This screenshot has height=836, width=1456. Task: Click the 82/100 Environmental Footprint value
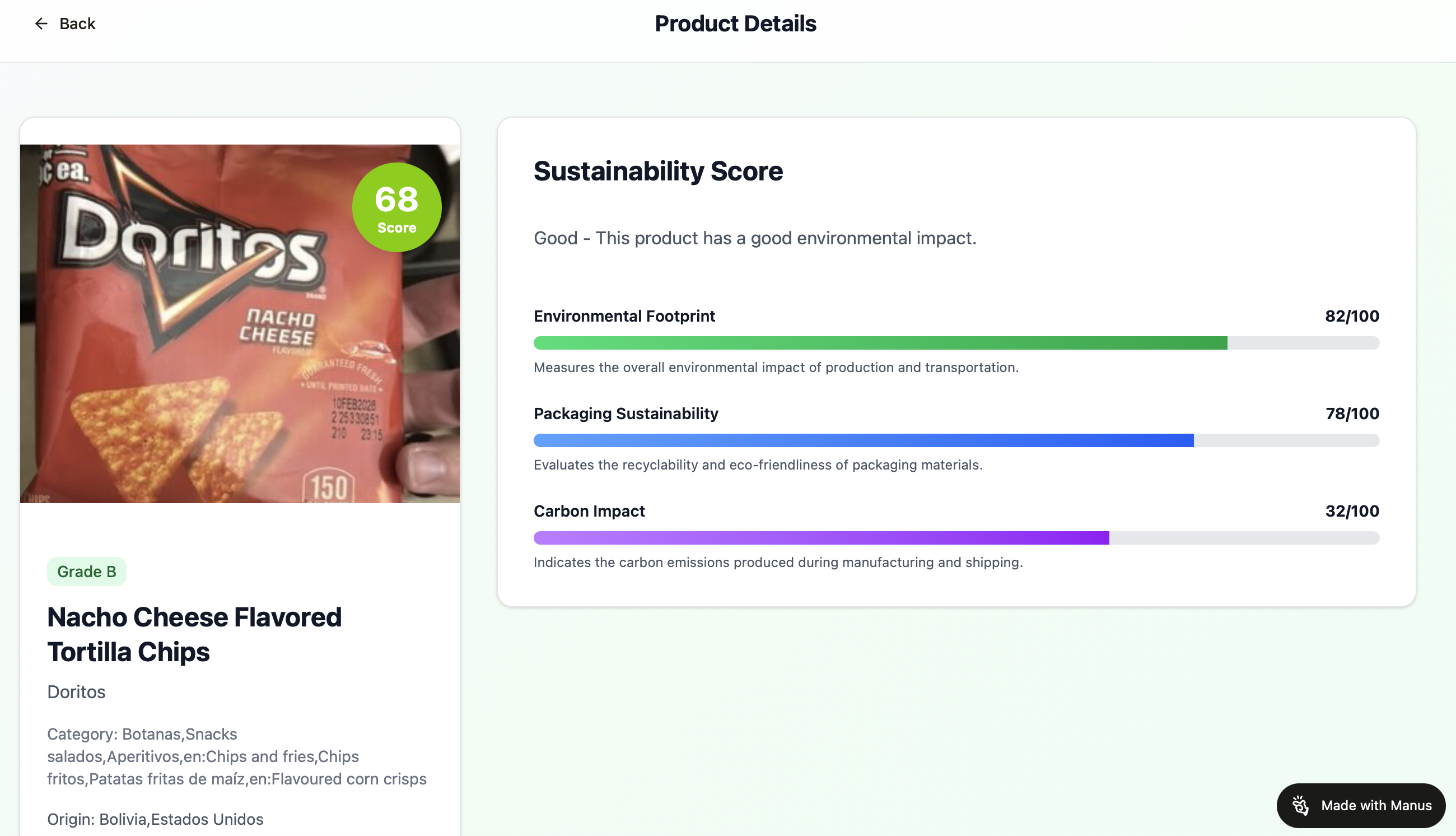click(x=1352, y=316)
